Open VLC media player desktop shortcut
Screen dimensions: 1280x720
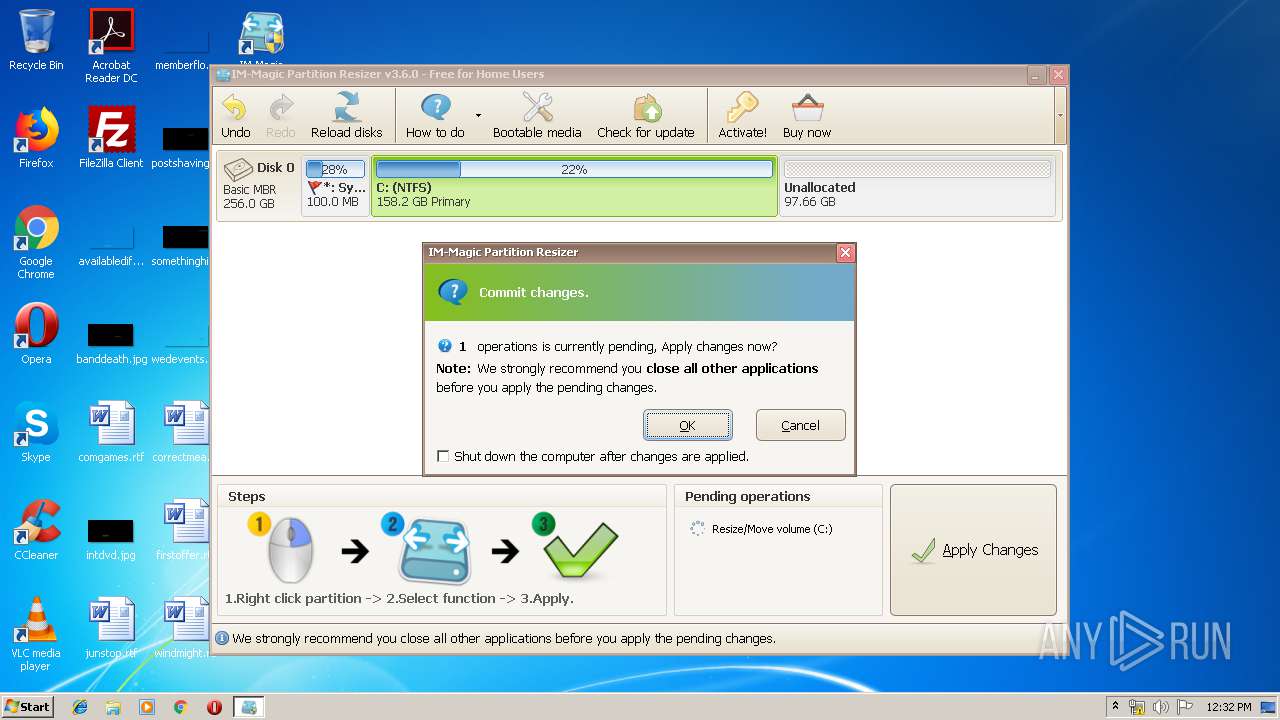[36, 634]
